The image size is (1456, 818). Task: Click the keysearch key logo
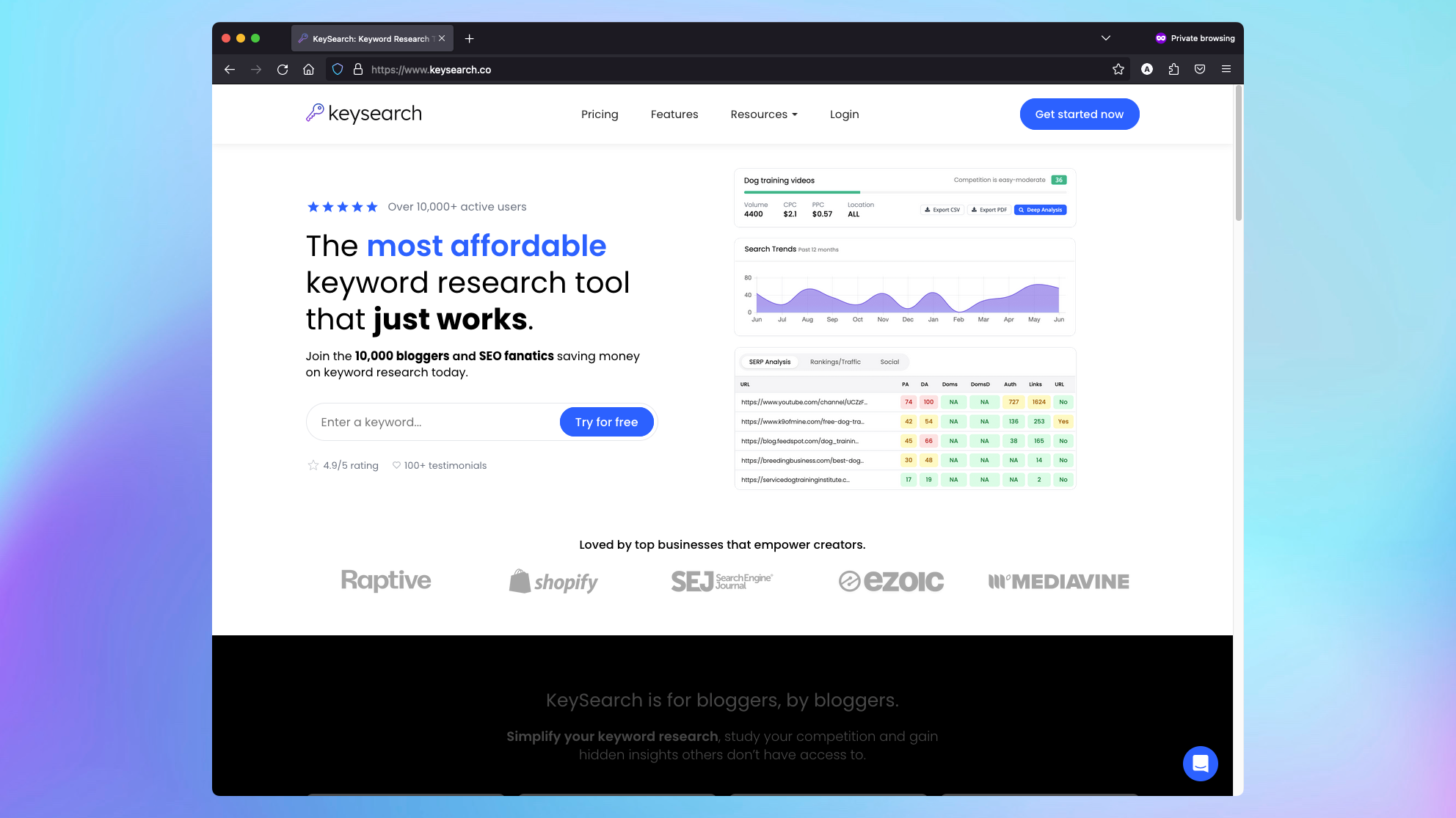(315, 113)
